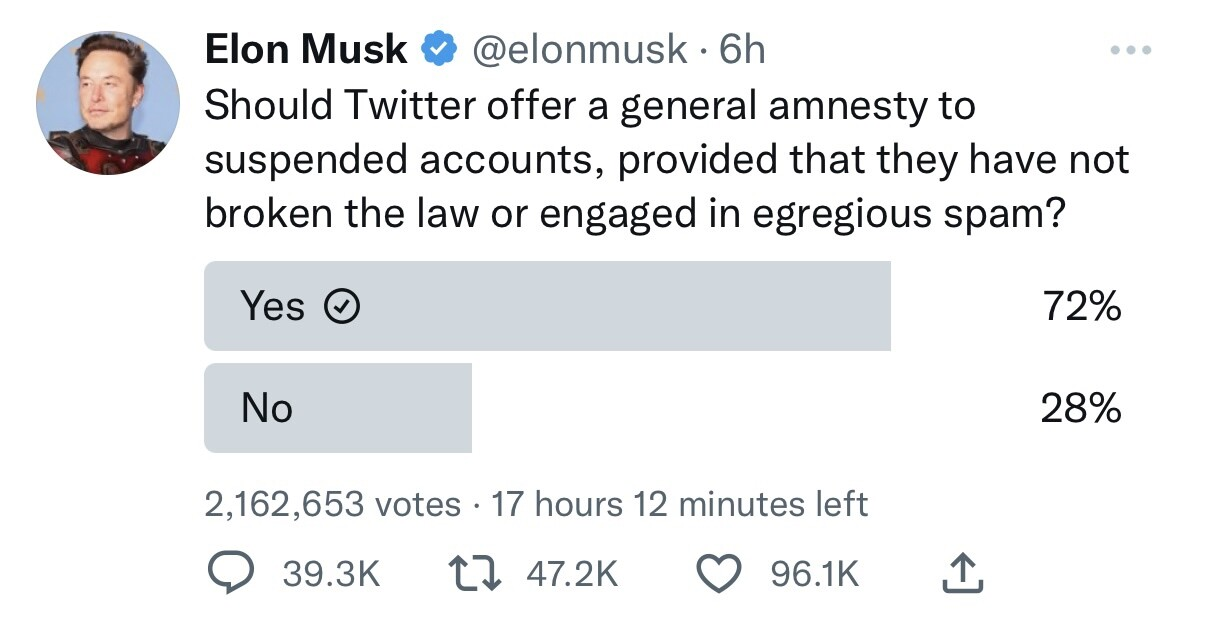Open the @elonmusk handle link
The image size is (1209, 624).
coord(579,49)
